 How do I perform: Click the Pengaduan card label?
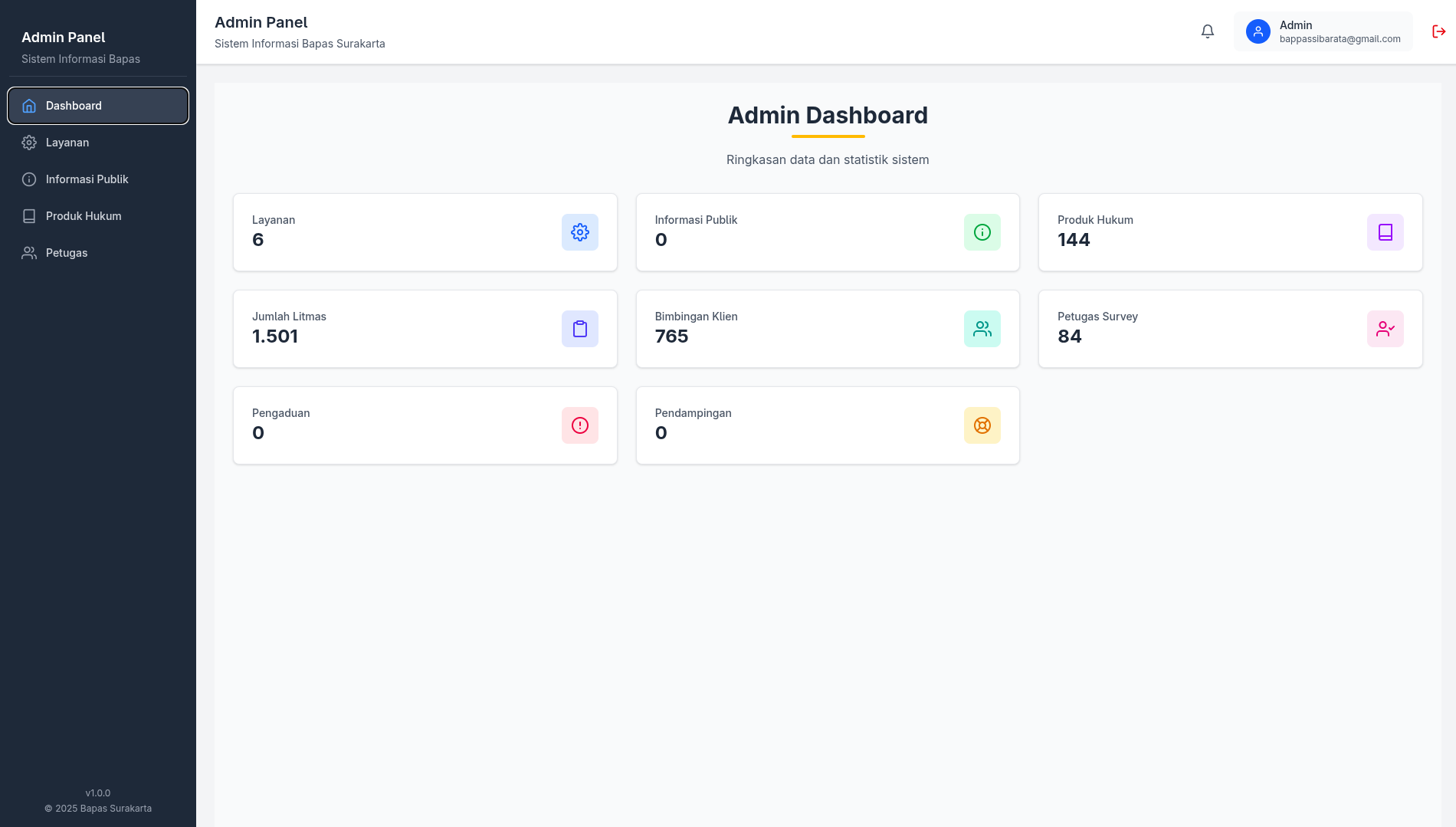tap(281, 413)
